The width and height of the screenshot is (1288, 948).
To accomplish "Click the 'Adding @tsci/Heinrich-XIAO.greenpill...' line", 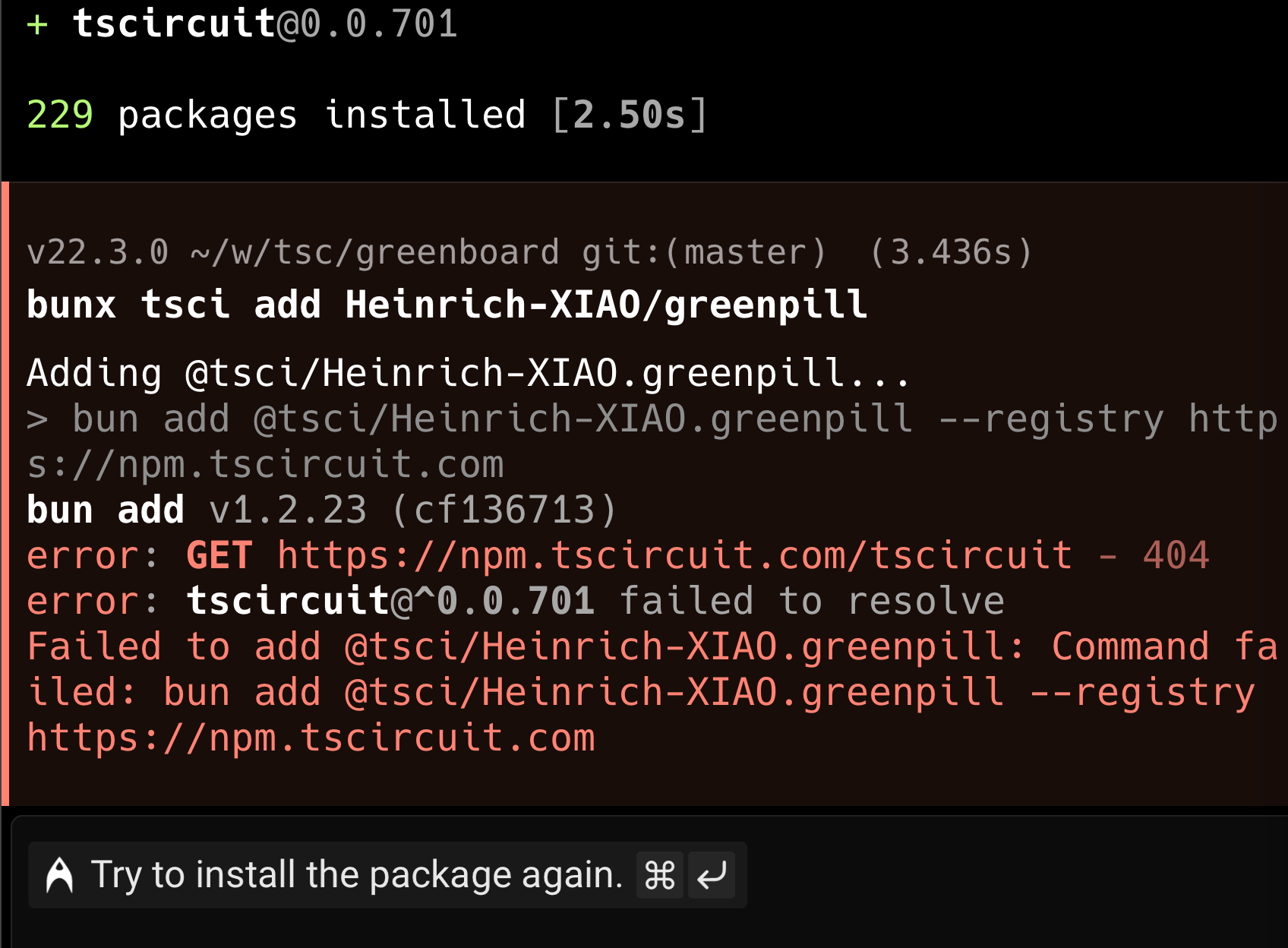I will click(x=467, y=373).
